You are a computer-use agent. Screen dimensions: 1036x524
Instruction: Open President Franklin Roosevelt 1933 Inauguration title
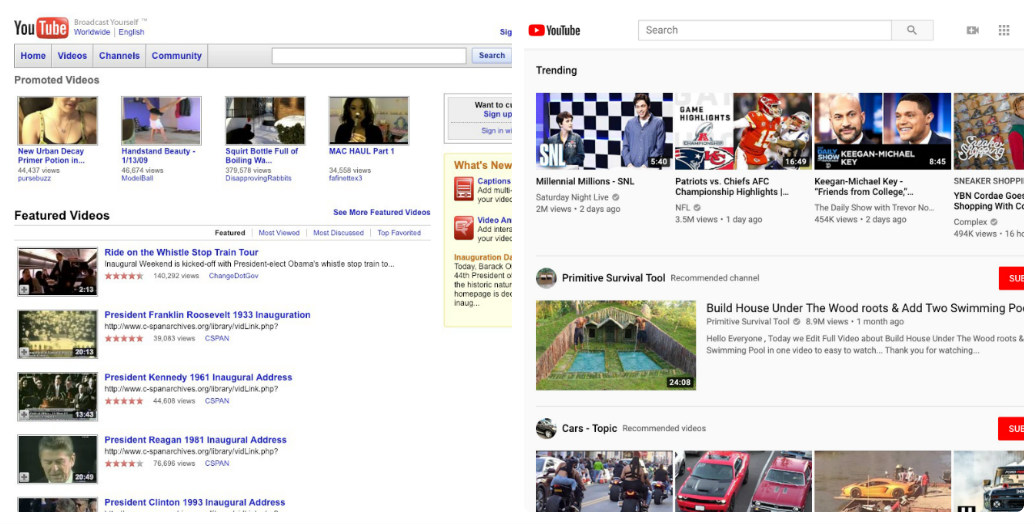207,315
